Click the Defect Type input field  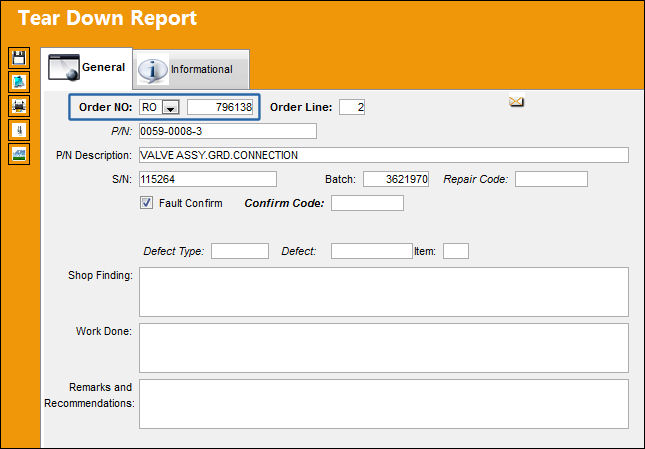(240, 251)
